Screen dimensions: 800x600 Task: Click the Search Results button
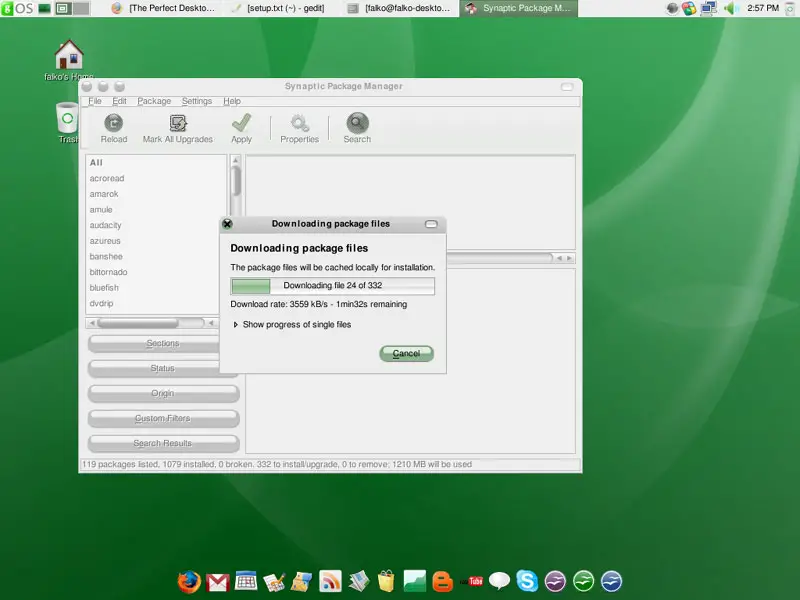(x=163, y=443)
